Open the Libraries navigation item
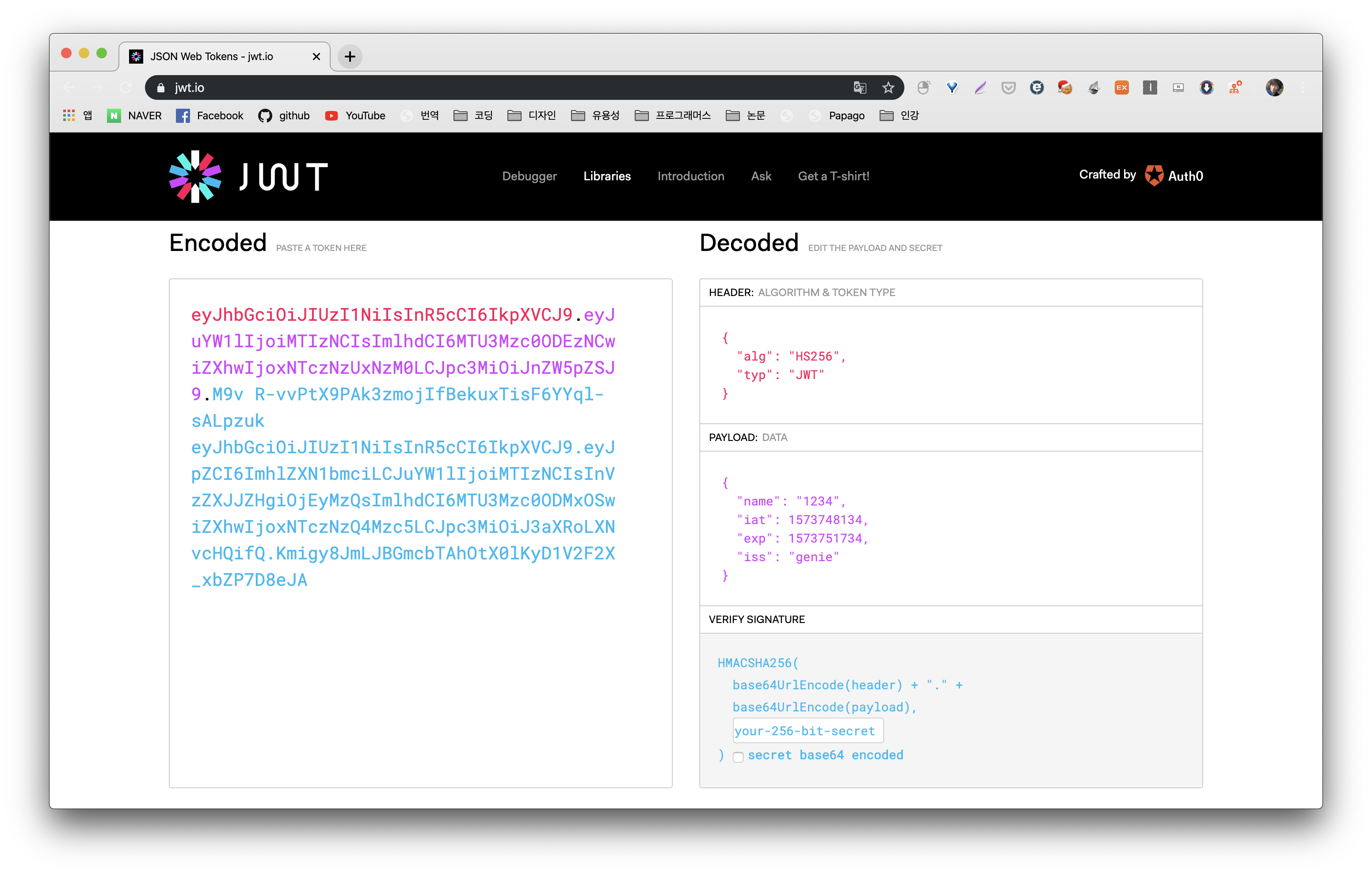This screenshot has width=1372, height=874. tap(607, 176)
